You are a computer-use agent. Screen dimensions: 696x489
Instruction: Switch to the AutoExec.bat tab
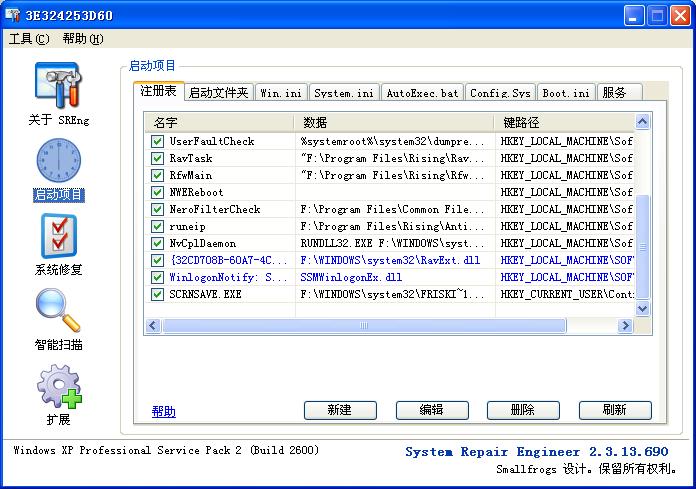[x=422, y=93]
